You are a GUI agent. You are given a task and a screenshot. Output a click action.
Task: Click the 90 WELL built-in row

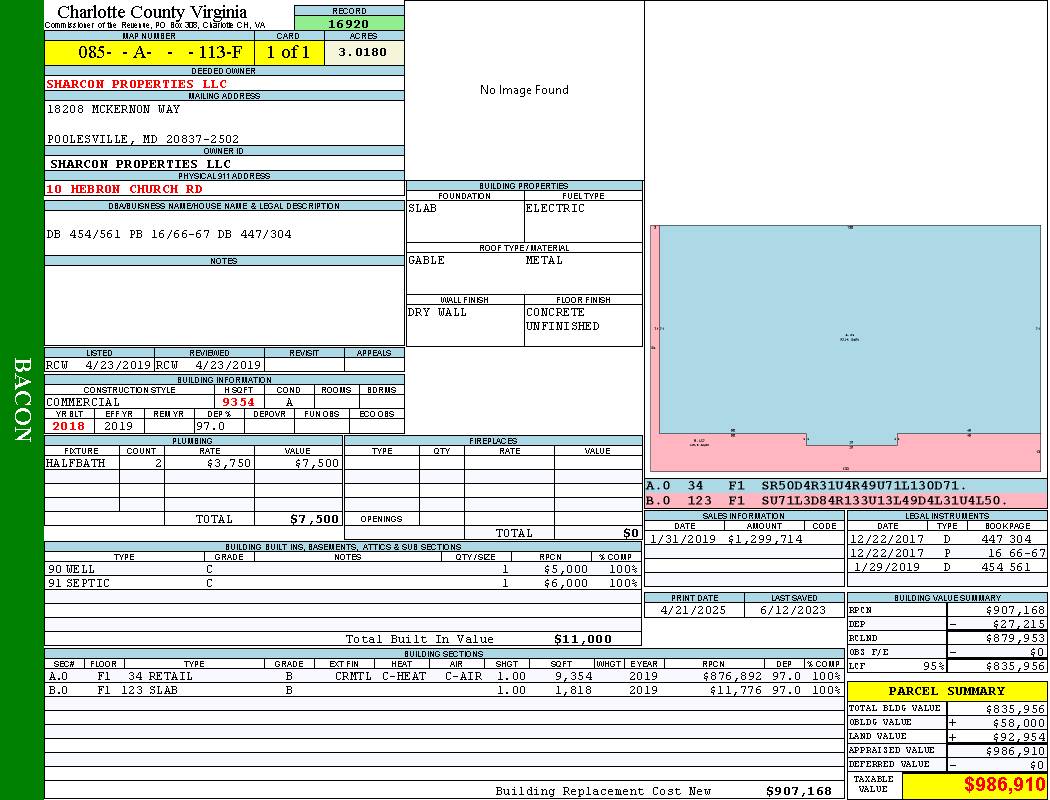(342, 569)
